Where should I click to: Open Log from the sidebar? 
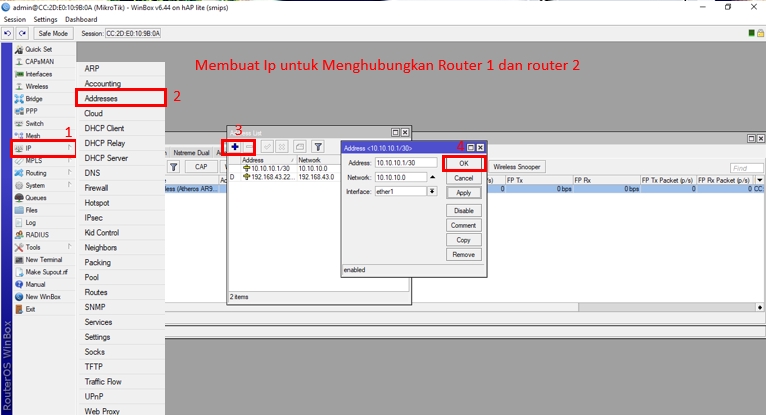point(30,223)
